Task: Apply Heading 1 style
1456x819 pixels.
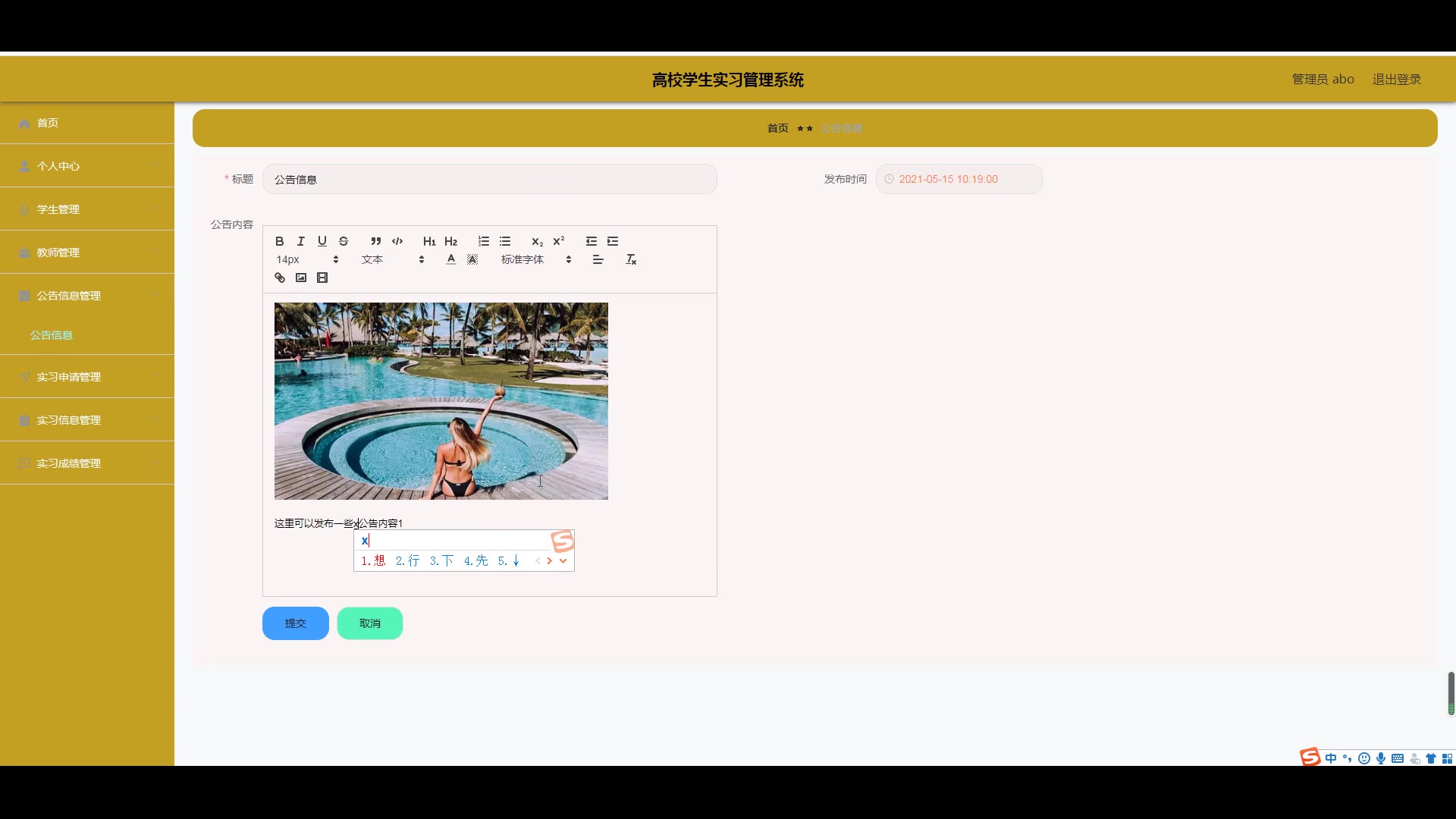Action: [x=429, y=241]
